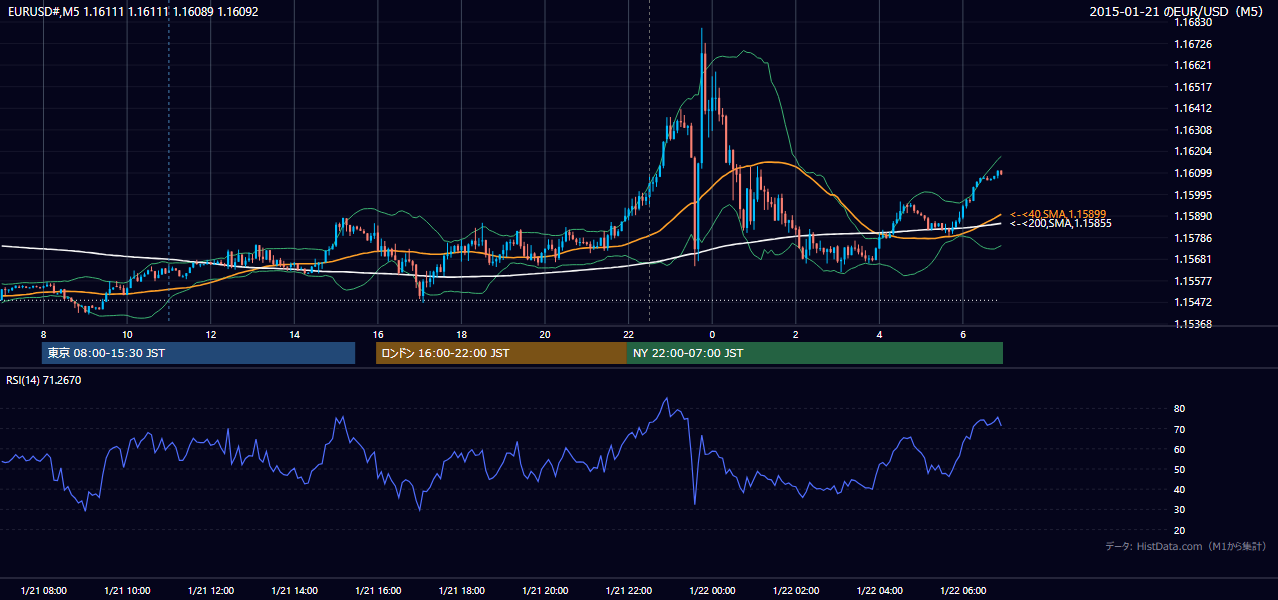Viewport: 1278px width, 600px height.
Task: Click price axis label 1.16621
Action: 1193,66
